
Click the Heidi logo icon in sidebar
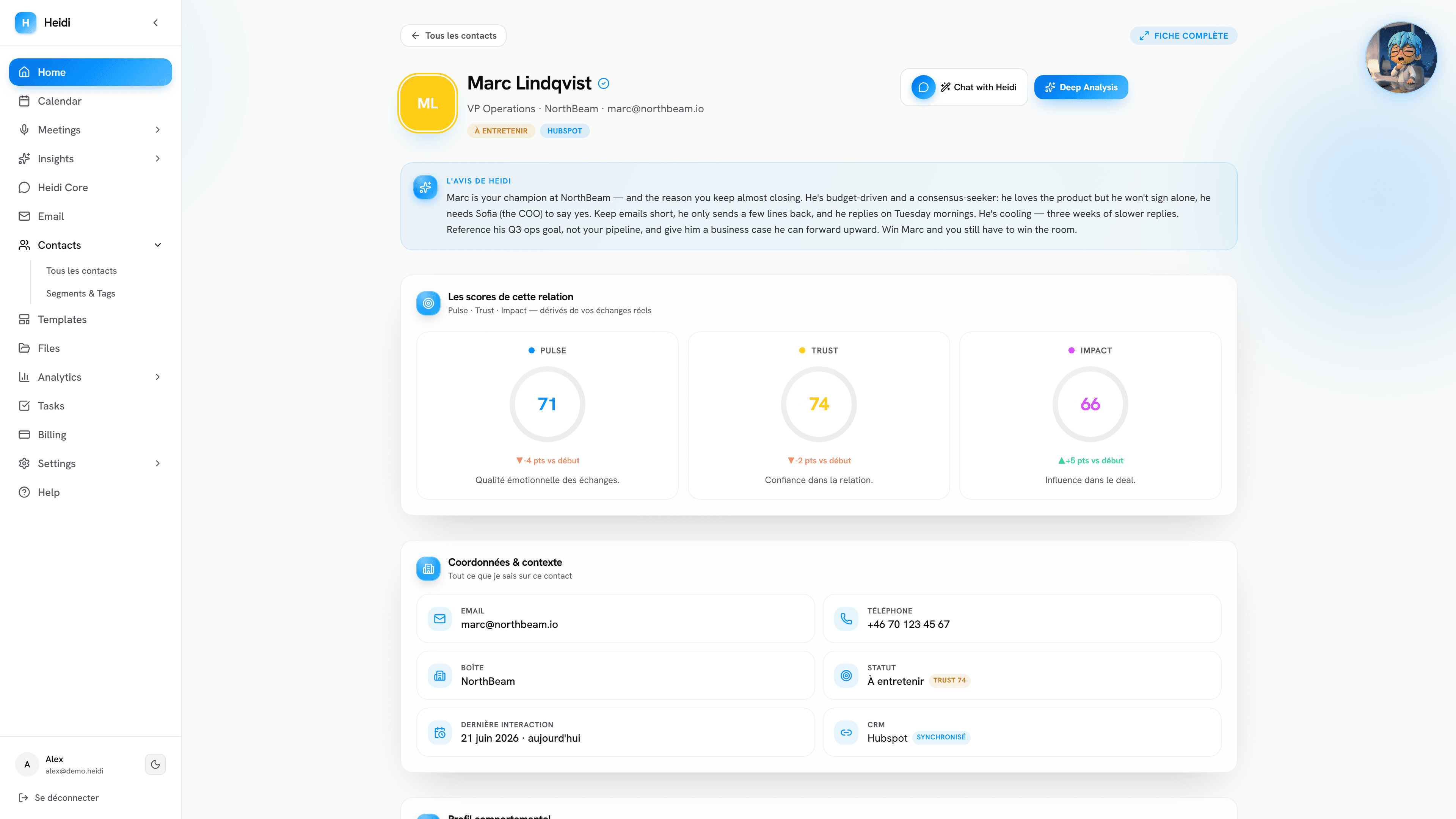click(25, 23)
